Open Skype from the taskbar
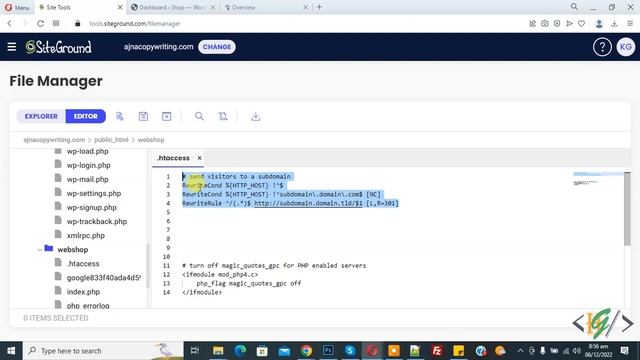The height and width of the screenshot is (360, 640). tap(350, 351)
